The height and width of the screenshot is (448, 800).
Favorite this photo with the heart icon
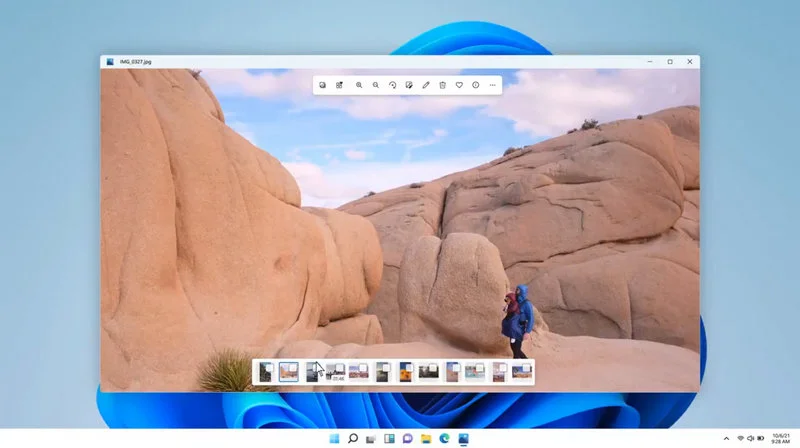tap(459, 85)
